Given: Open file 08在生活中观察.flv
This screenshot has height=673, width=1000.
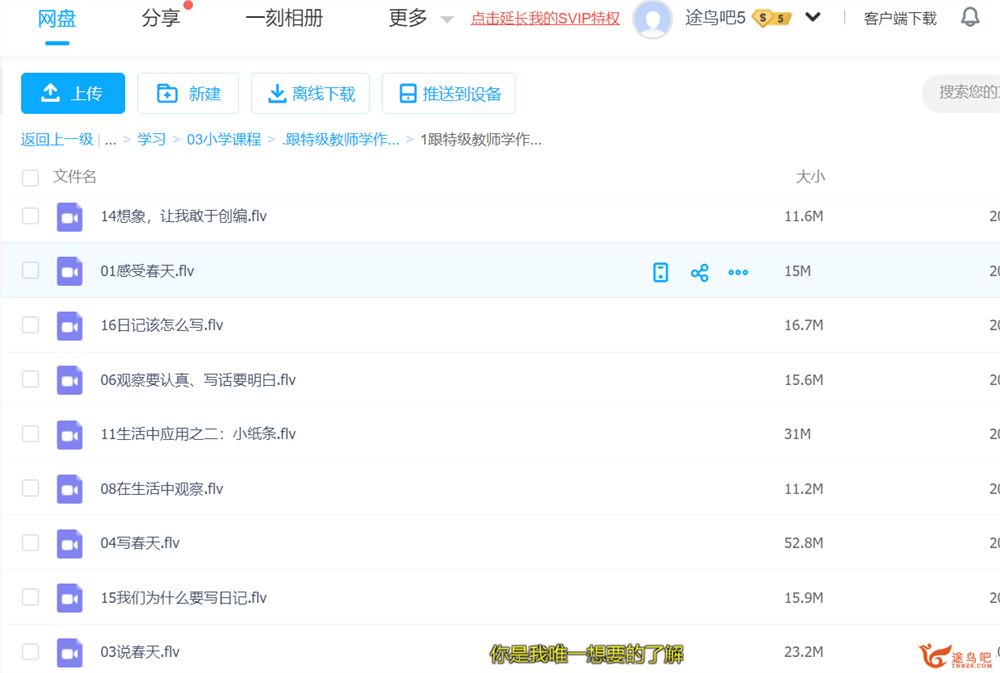Looking at the screenshot, I should click(x=162, y=489).
